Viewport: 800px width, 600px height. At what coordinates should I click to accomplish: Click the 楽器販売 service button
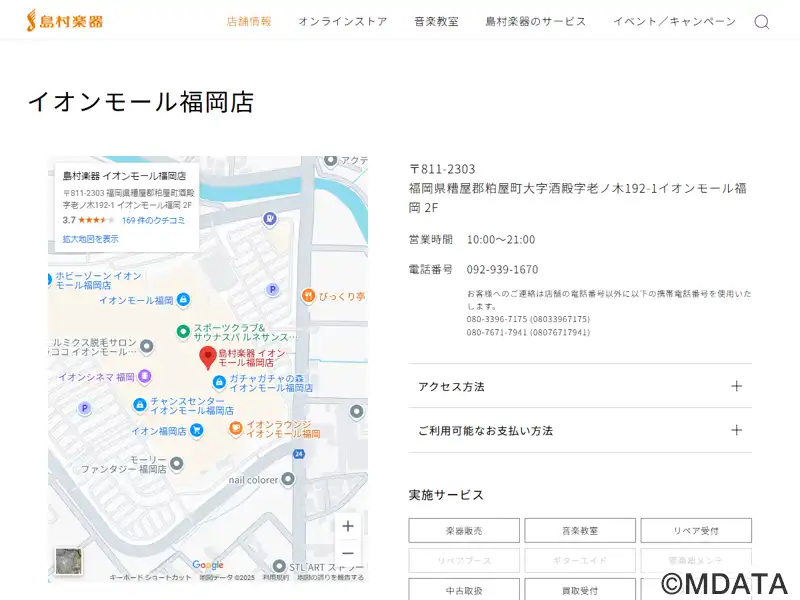[464, 531]
